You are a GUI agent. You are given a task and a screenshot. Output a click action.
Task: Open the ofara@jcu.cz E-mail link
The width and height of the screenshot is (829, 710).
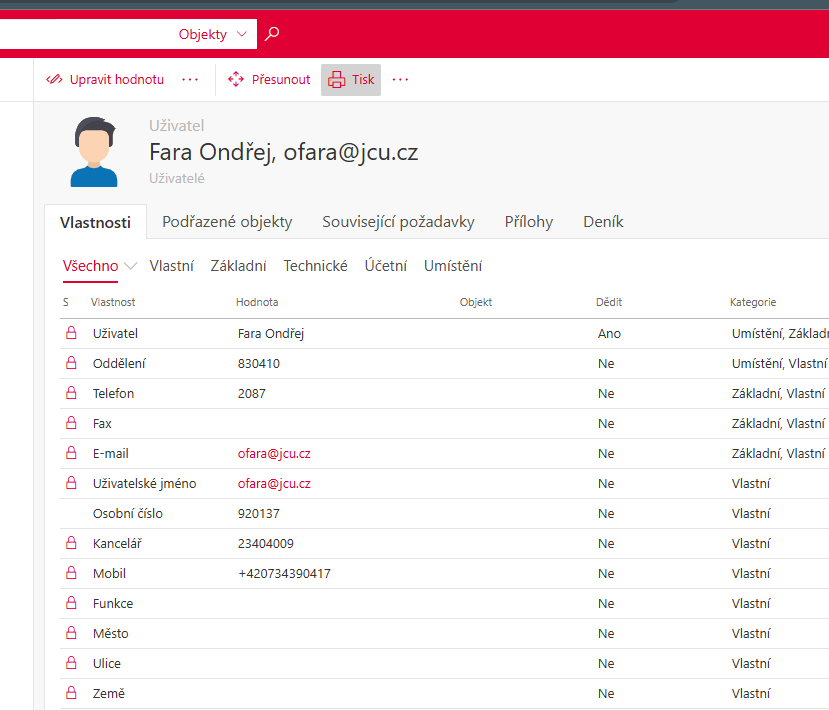click(274, 454)
